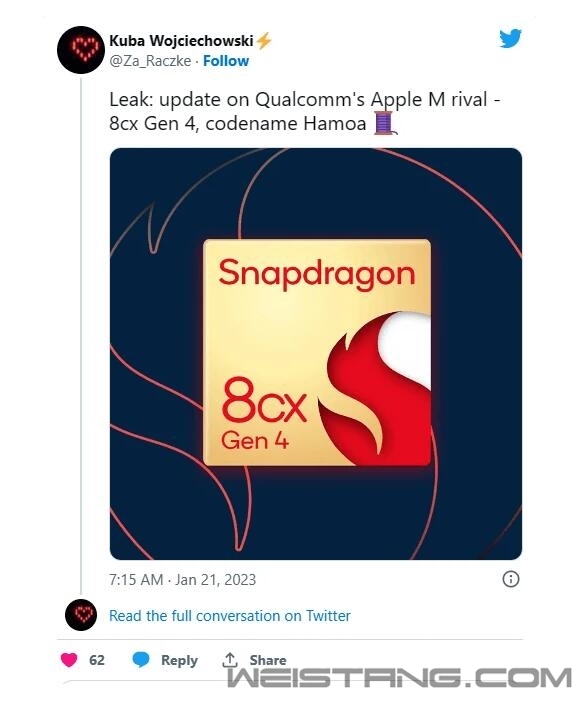Viewport: 585px width, 701px height.
Task: Open the info circle icon by the timestamp
Action: (x=511, y=579)
